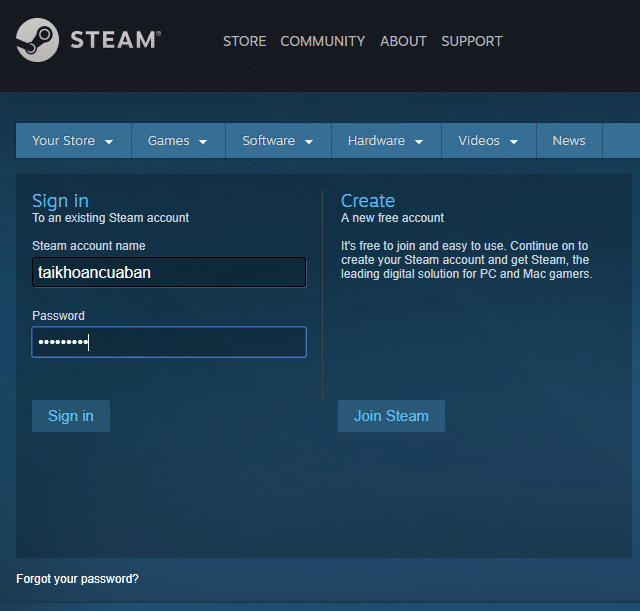Expand the Software dropdown
Image resolution: width=640 pixels, height=611 pixels.
pyautogui.click(x=278, y=141)
